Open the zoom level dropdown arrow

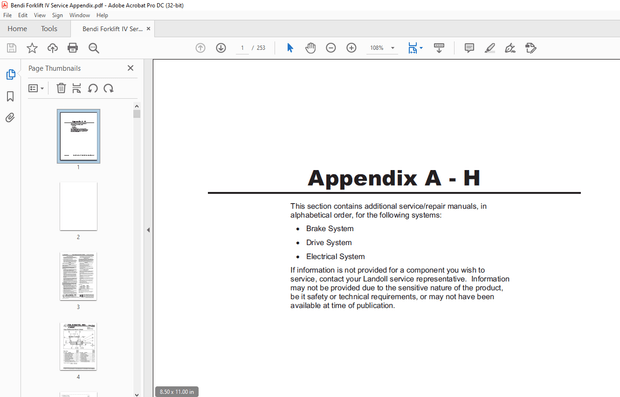click(393, 48)
